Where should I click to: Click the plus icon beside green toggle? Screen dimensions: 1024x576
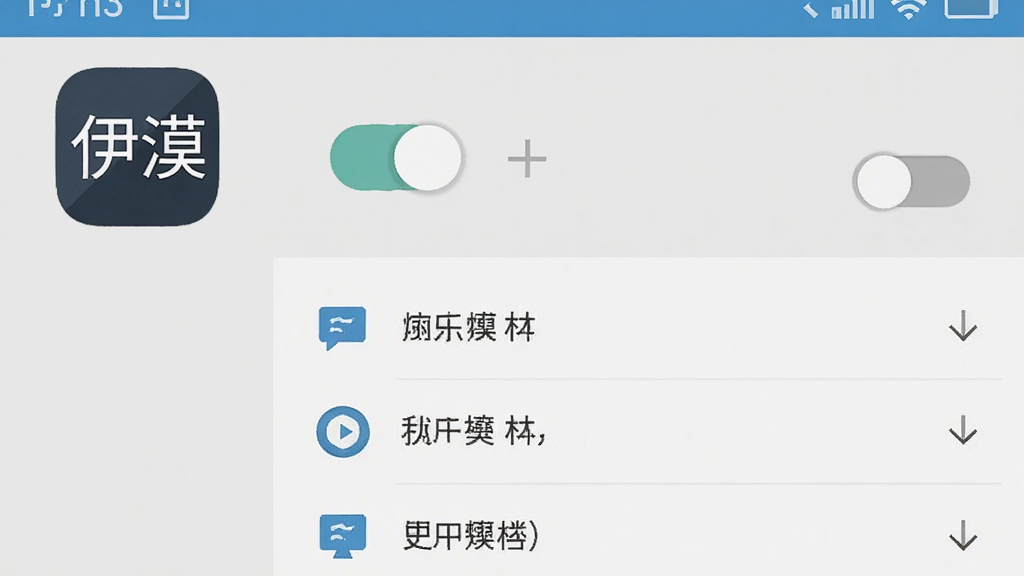coord(527,159)
